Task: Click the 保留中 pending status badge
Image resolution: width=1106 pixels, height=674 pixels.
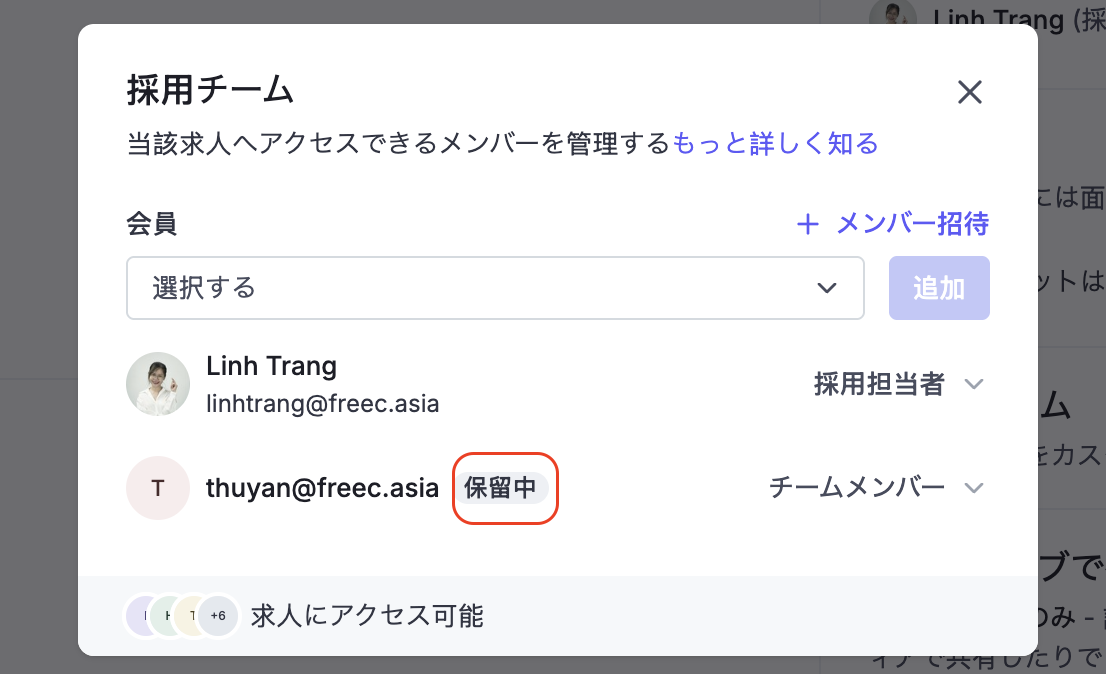Action: 501,488
